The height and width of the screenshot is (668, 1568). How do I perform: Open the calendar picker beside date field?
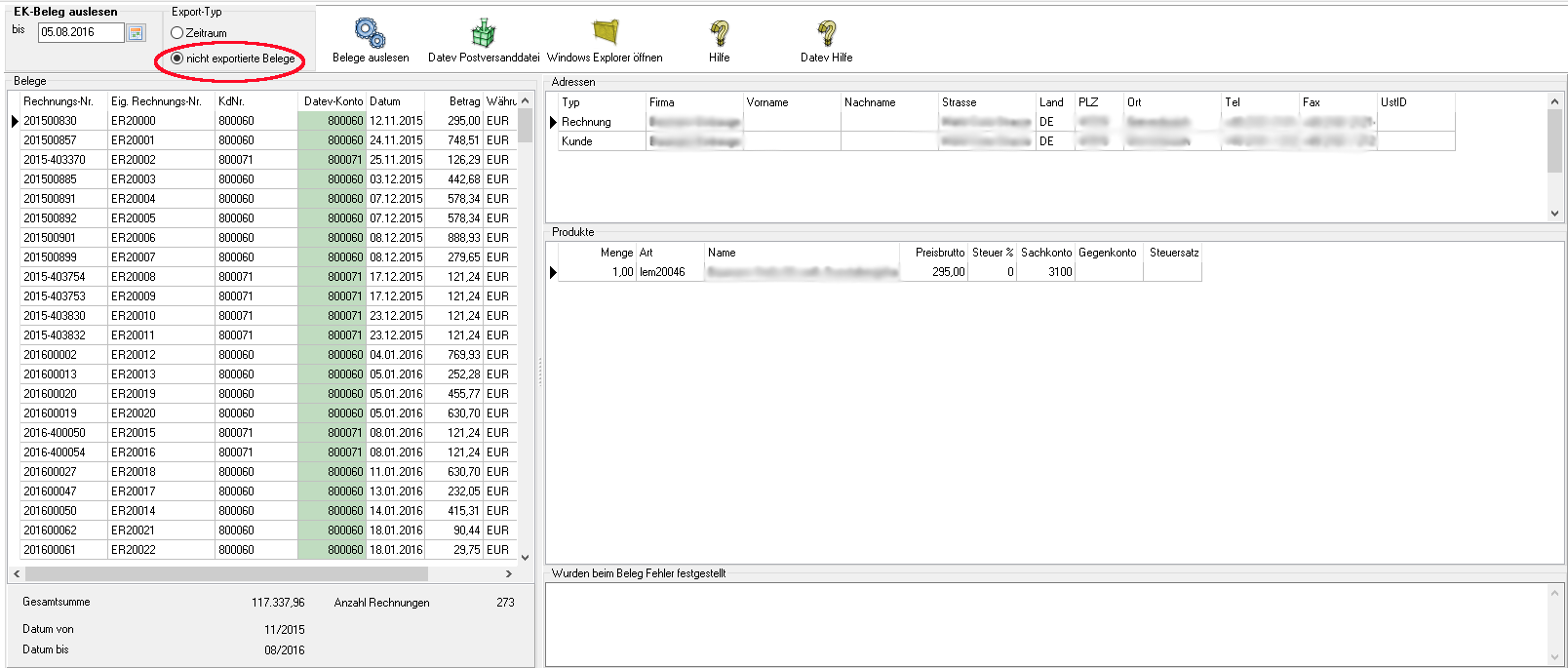(x=137, y=33)
